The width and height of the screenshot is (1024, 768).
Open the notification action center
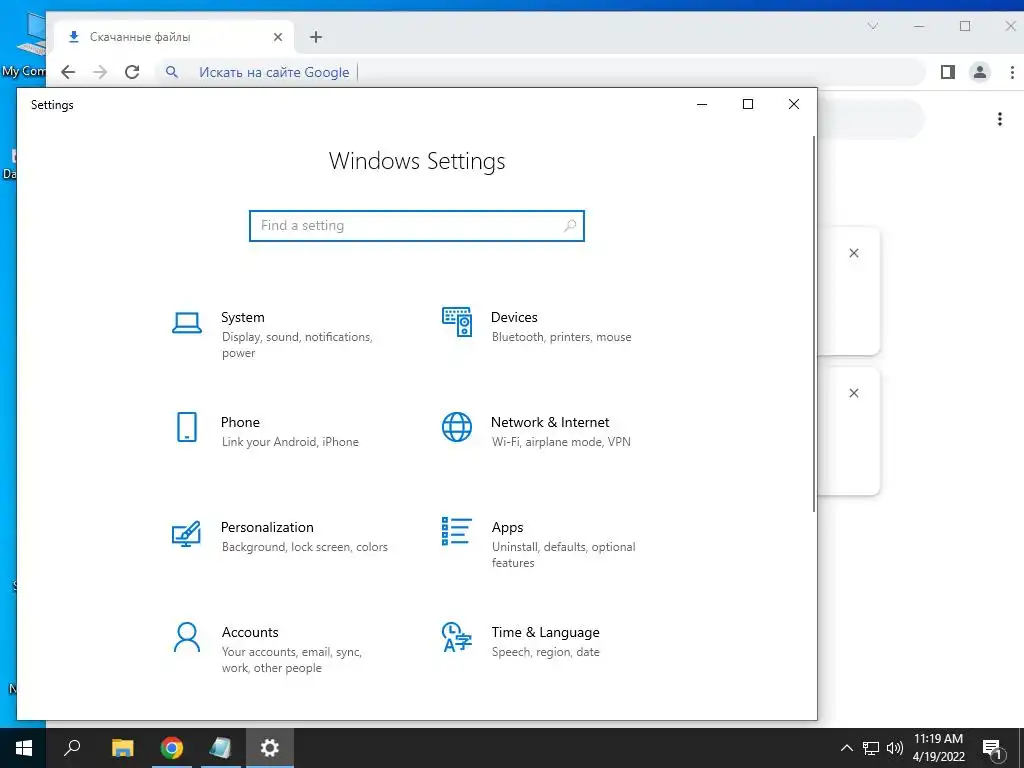pyautogui.click(x=993, y=749)
